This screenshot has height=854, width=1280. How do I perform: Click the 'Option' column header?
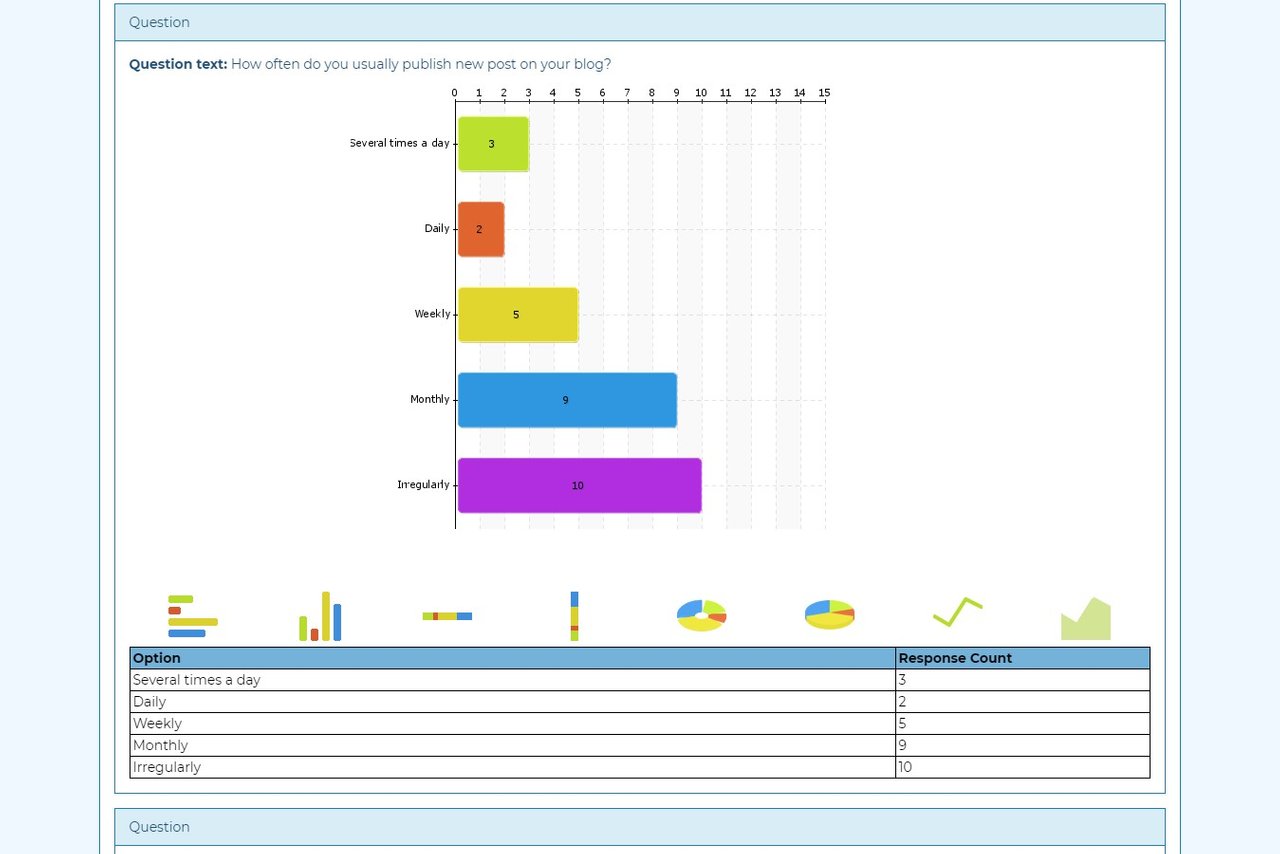(513, 658)
